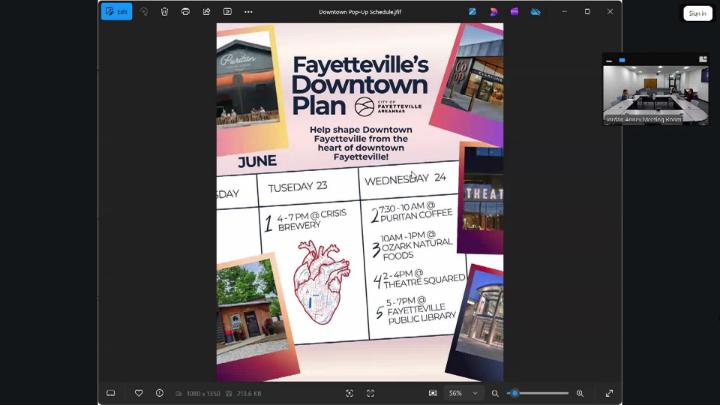The width and height of the screenshot is (720, 405).
Task: Show the filmstrip with bottom-left icon
Action: [111, 393]
